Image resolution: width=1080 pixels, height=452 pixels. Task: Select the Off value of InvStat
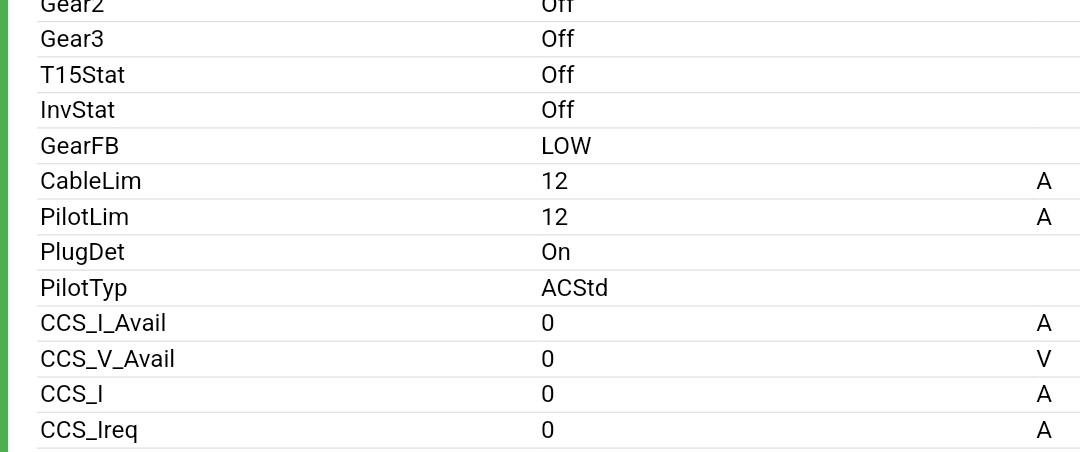pyautogui.click(x=558, y=110)
